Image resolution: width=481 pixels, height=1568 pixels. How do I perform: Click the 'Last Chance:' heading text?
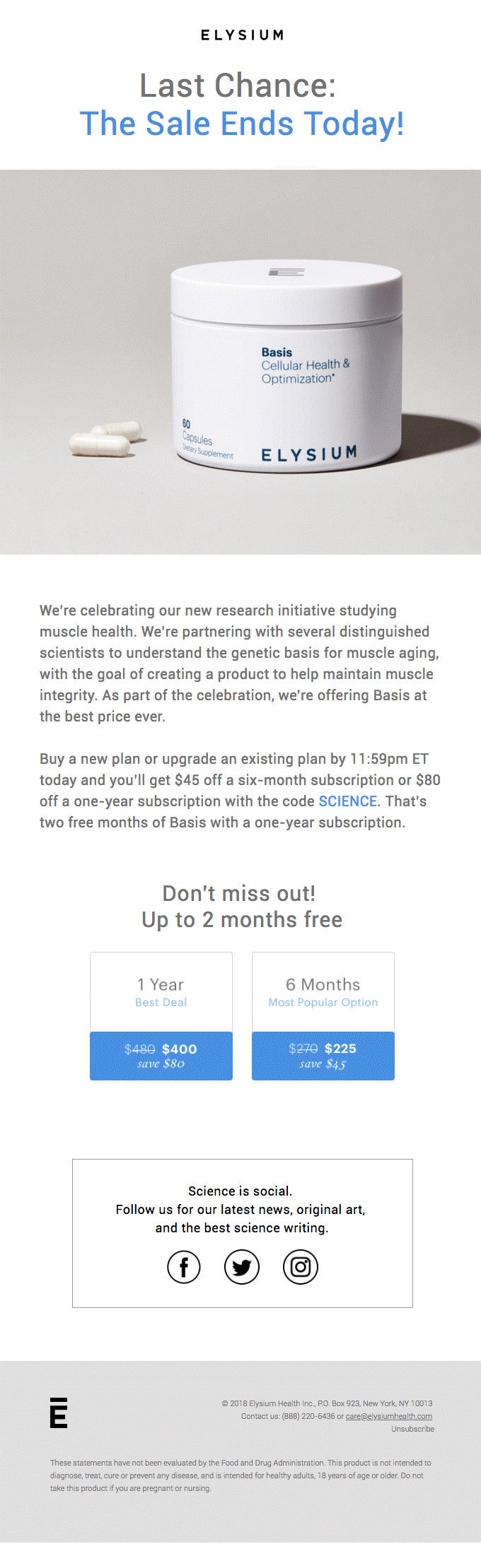238,86
